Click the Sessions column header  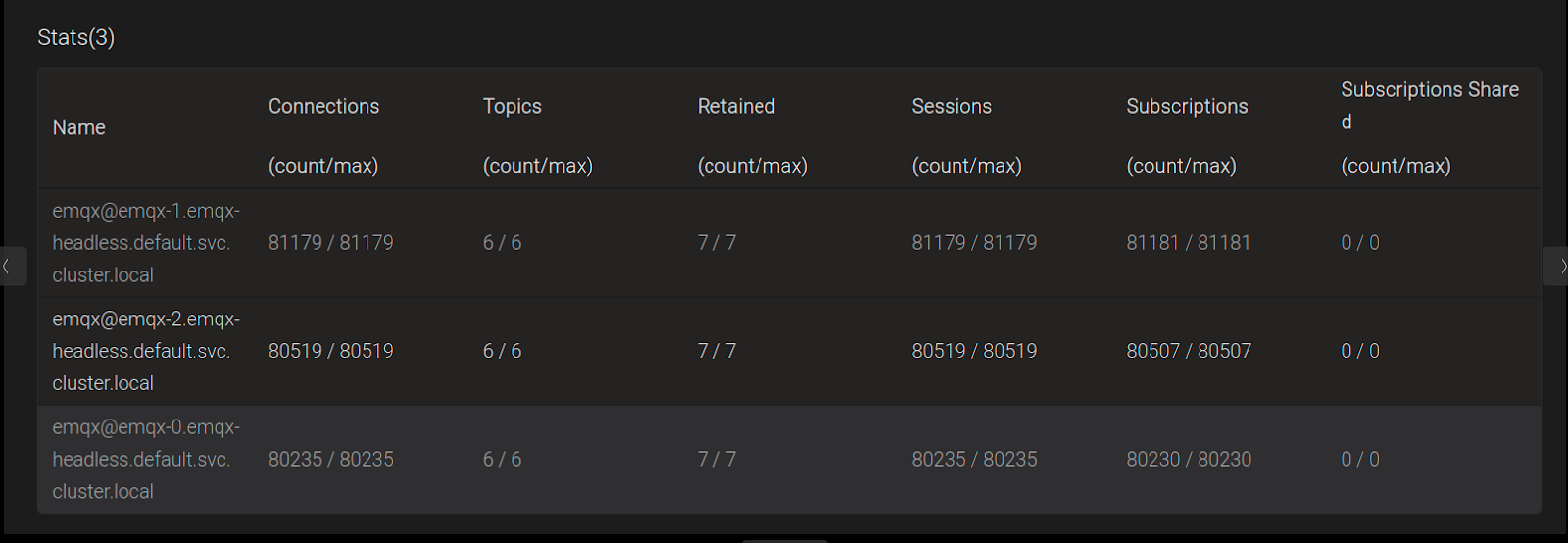952,106
